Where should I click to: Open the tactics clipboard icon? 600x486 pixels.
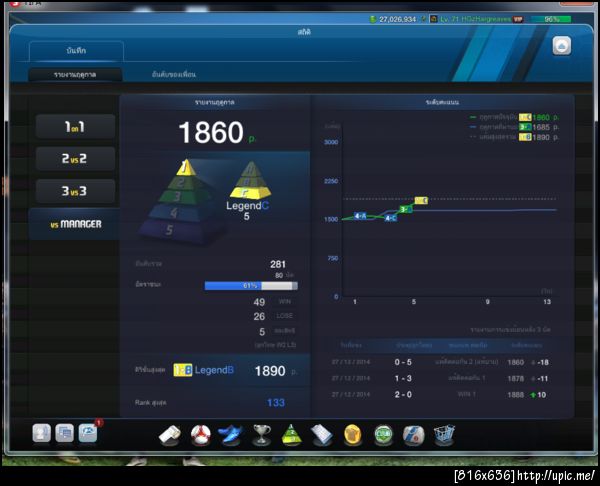click(322, 435)
